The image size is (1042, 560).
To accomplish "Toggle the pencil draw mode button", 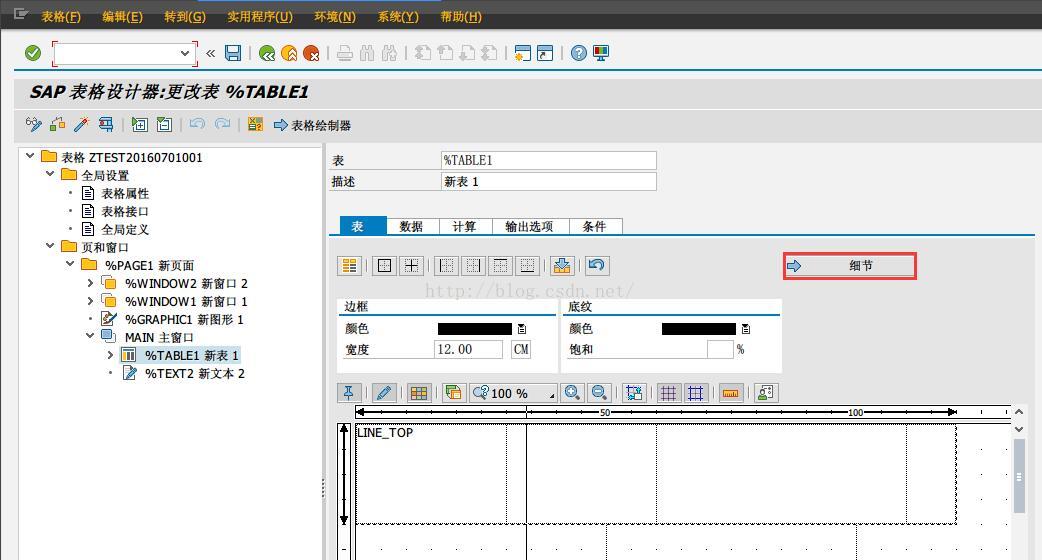I will (x=383, y=393).
